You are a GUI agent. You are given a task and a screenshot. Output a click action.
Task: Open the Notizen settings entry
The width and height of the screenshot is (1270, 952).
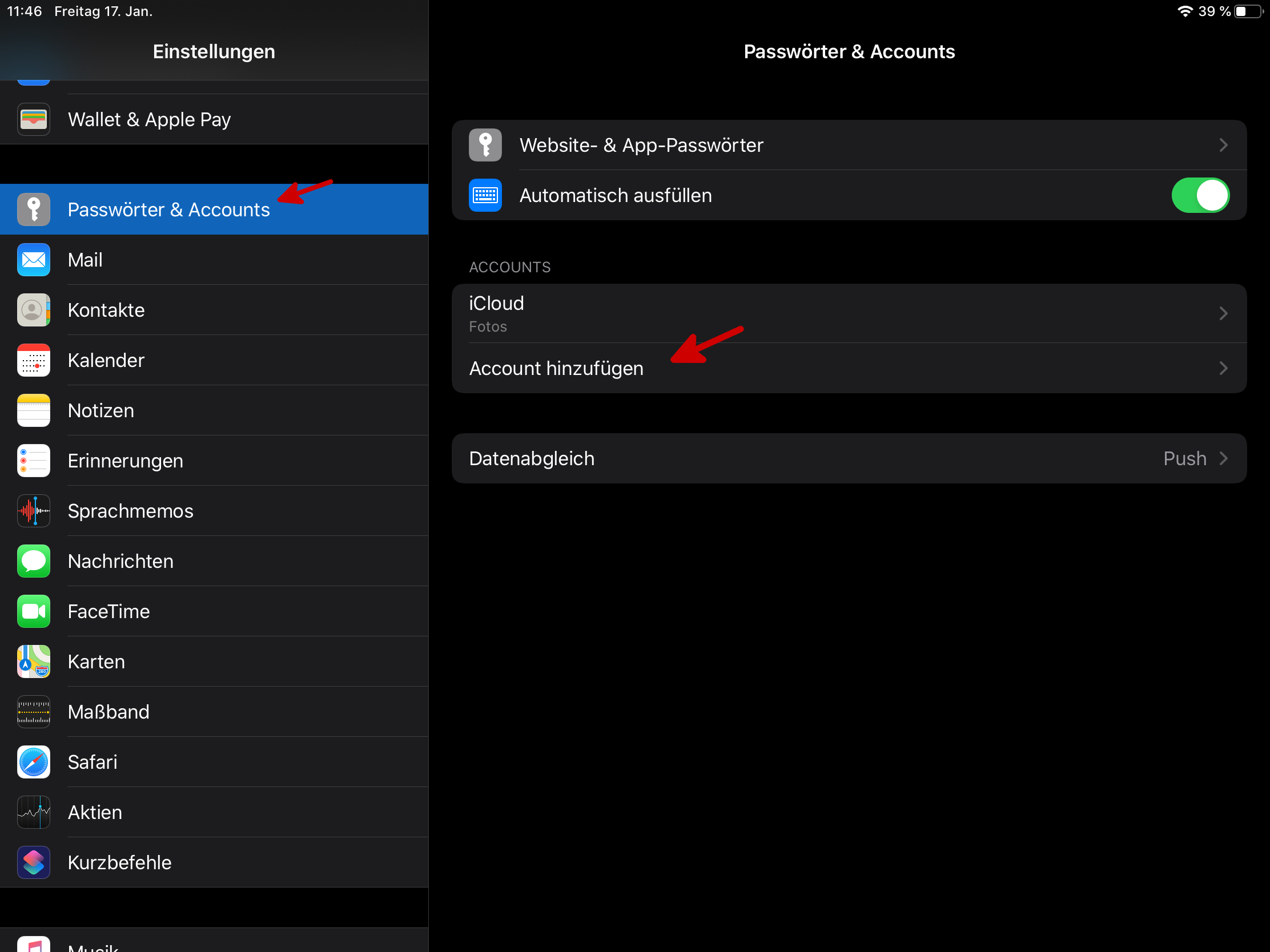(x=101, y=410)
